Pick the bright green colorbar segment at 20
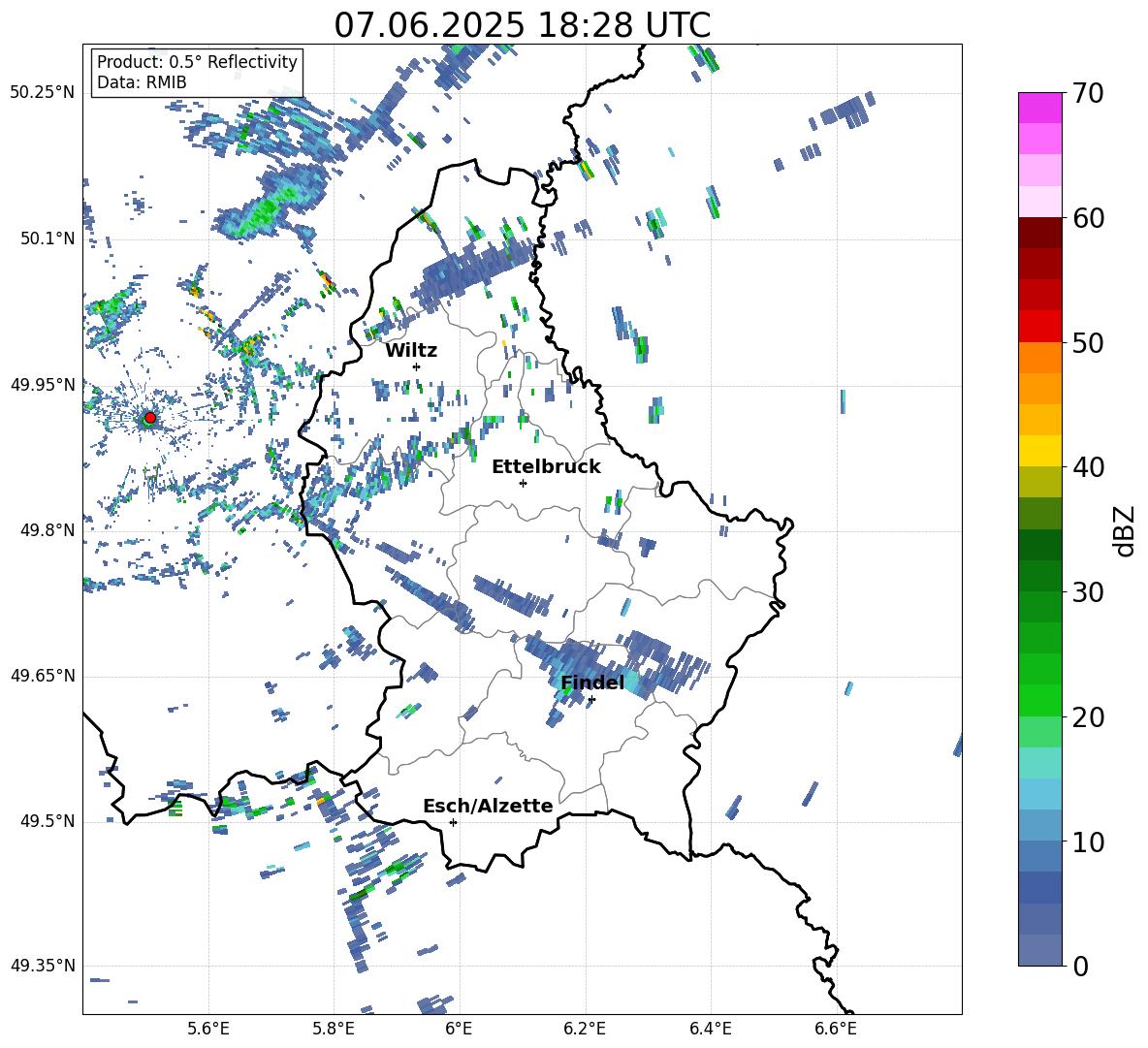This screenshot has width=1148, height=1048. point(1039,700)
